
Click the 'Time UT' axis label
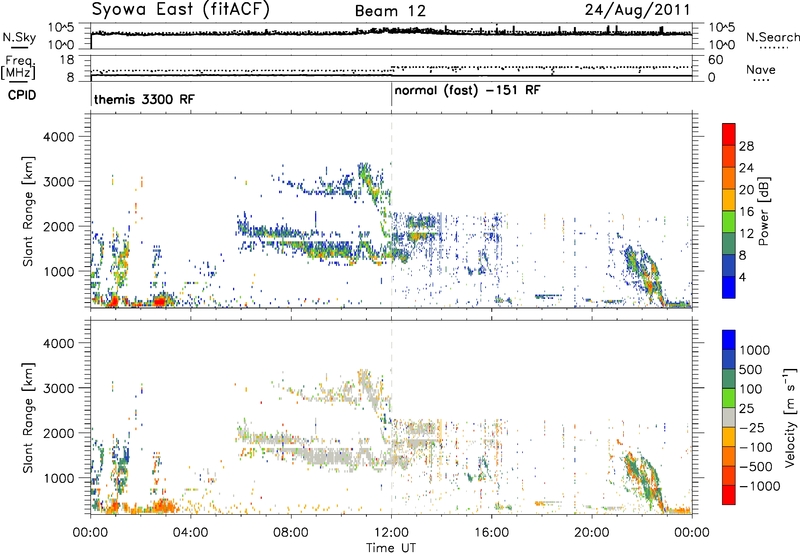[391, 548]
